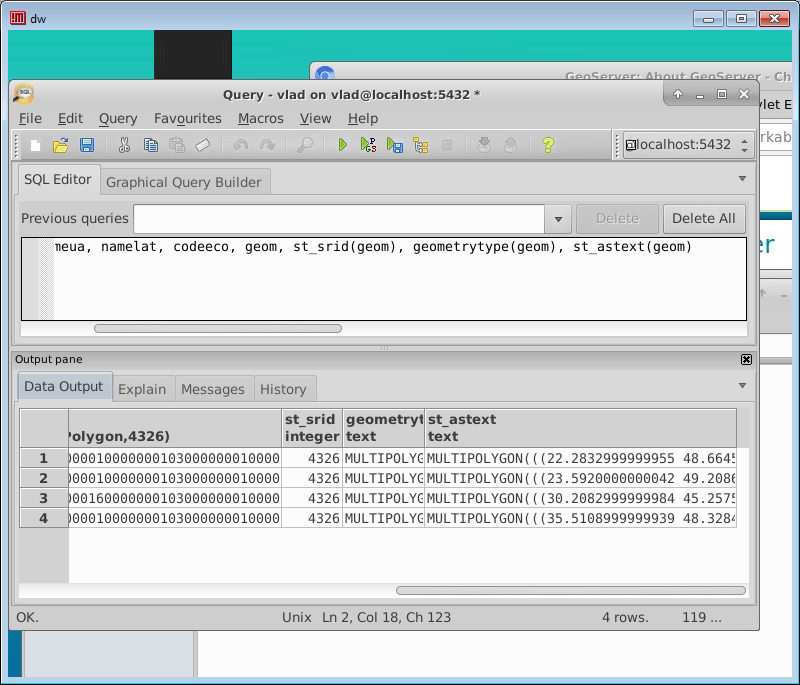Open help with the yellow question mark icon
This screenshot has width=800, height=685.
(548, 145)
